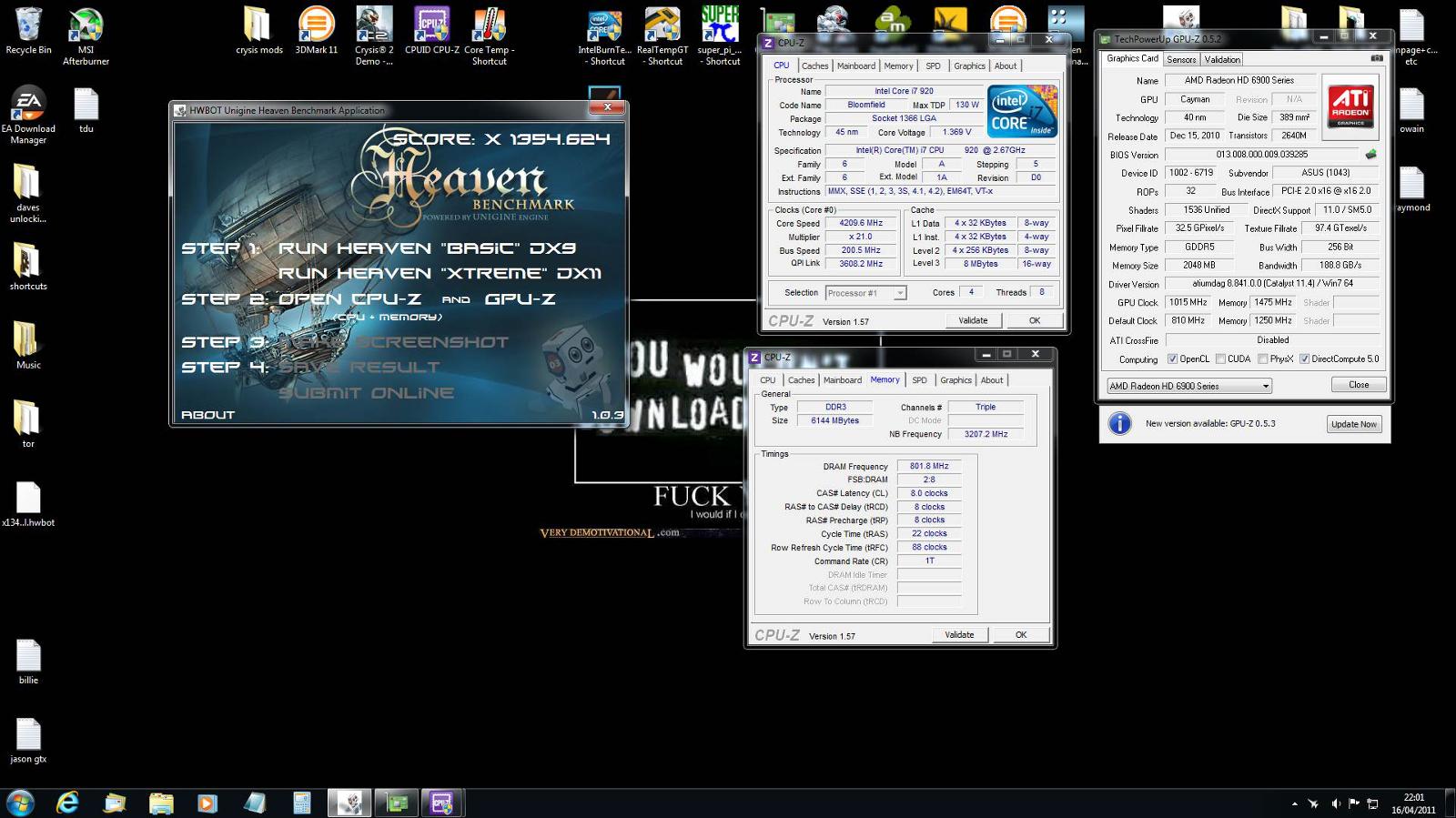The height and width of the screenshot is (818, 1456).
Task: Toggle the CUDA checkbox in GPU-Z
Action: pos(1220,359)
